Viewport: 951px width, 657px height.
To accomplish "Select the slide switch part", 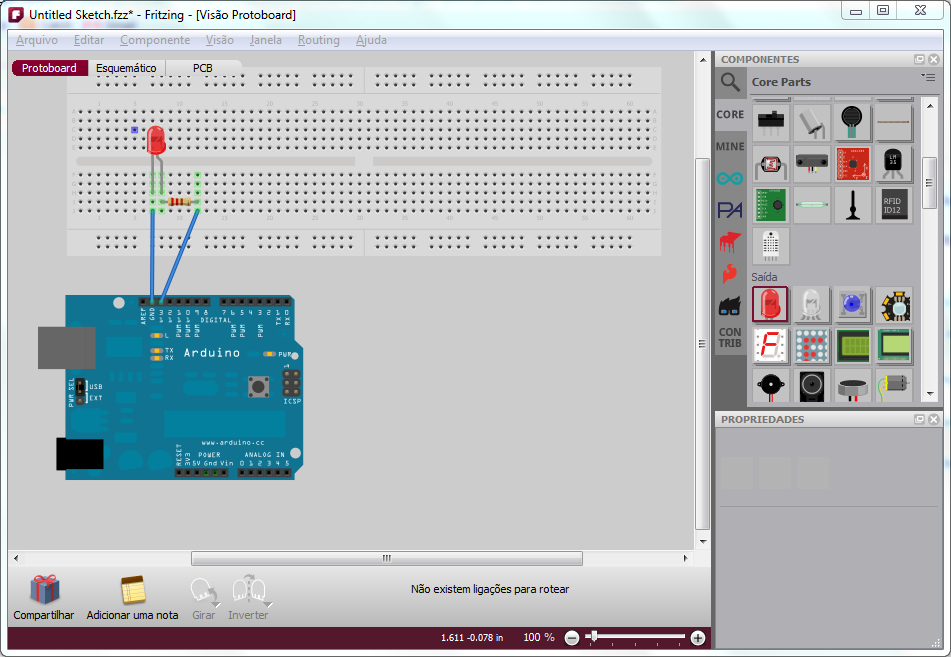I will [x=771, y=121].
